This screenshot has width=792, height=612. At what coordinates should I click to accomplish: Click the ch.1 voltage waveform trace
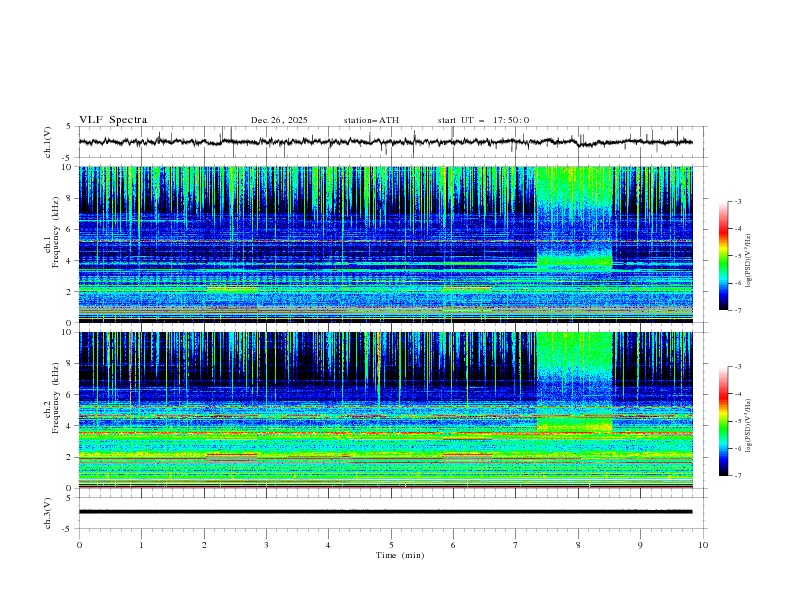click(385, 142)
